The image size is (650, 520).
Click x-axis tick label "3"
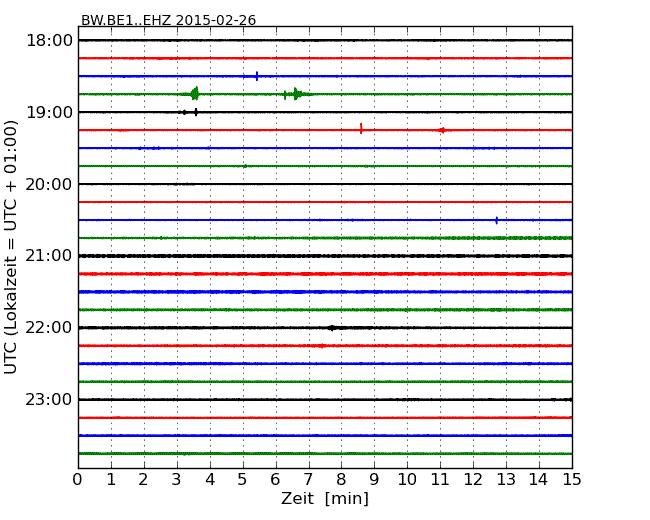177,479
